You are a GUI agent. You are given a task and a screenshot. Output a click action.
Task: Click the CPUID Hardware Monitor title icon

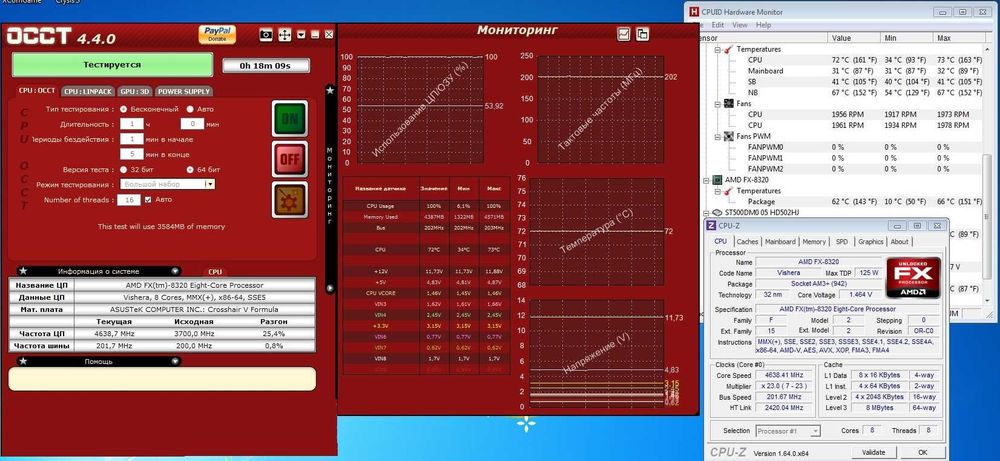point(693,11)
